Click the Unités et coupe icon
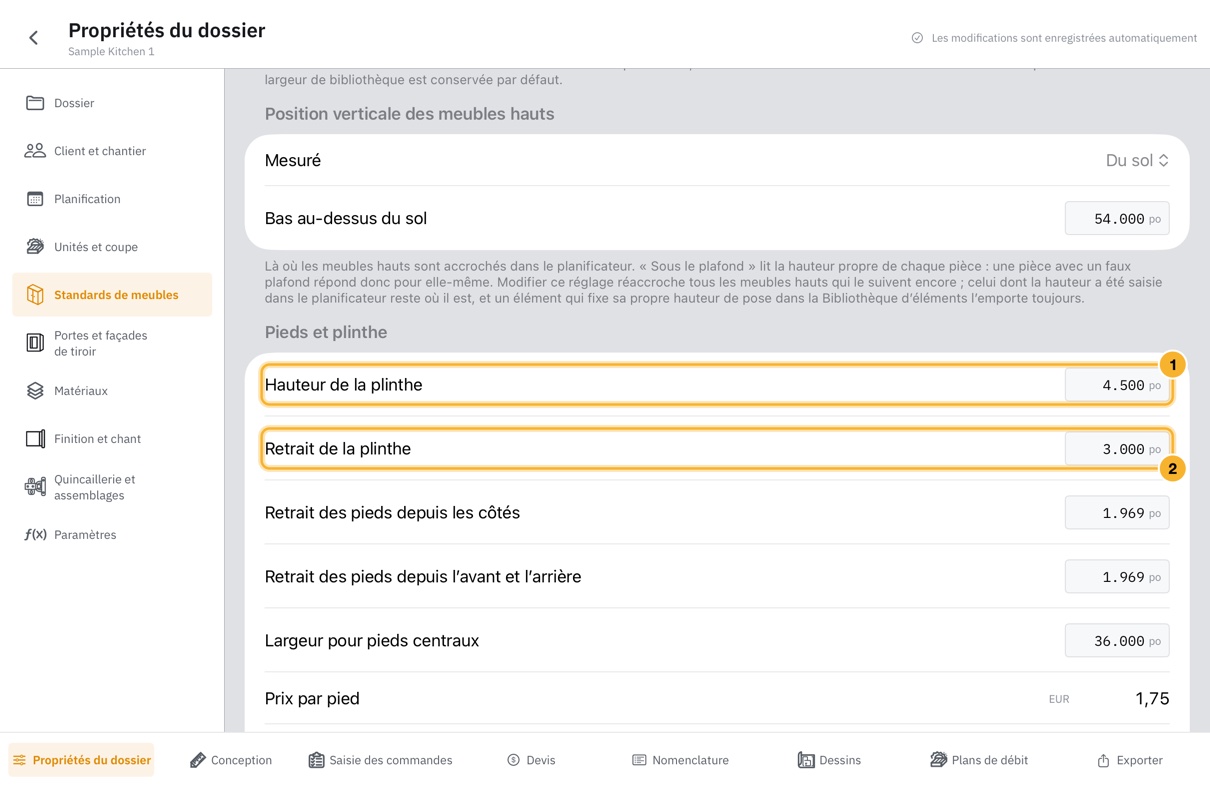This screenshot has width=1210, height=808. tap(35, 247)
